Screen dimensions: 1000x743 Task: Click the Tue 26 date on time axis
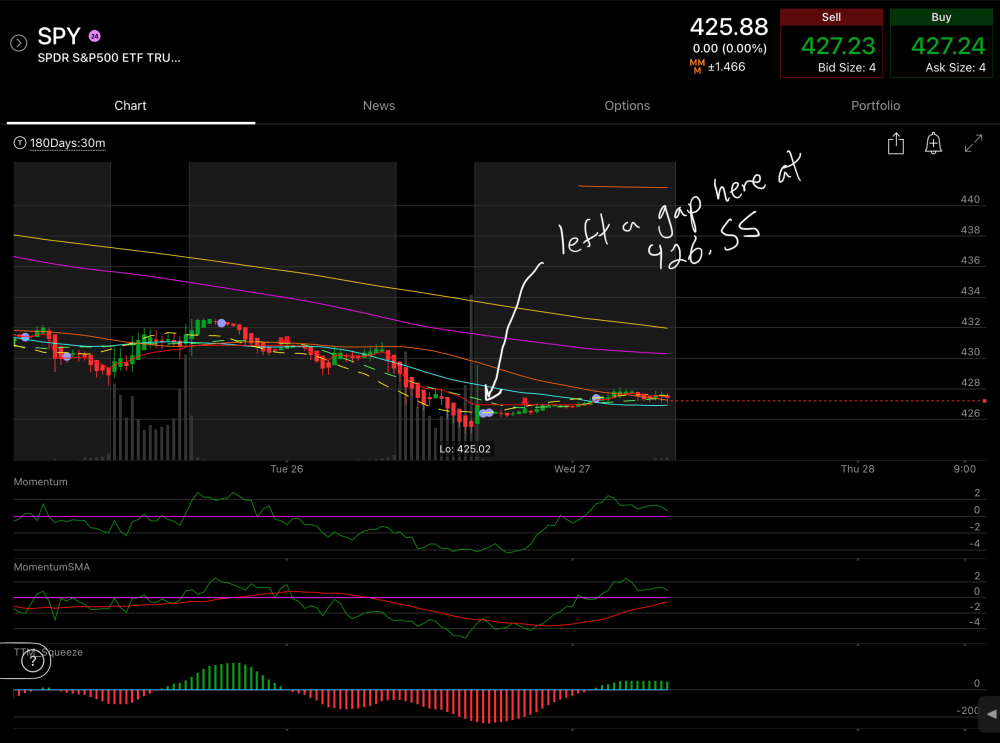pos(286,469)
